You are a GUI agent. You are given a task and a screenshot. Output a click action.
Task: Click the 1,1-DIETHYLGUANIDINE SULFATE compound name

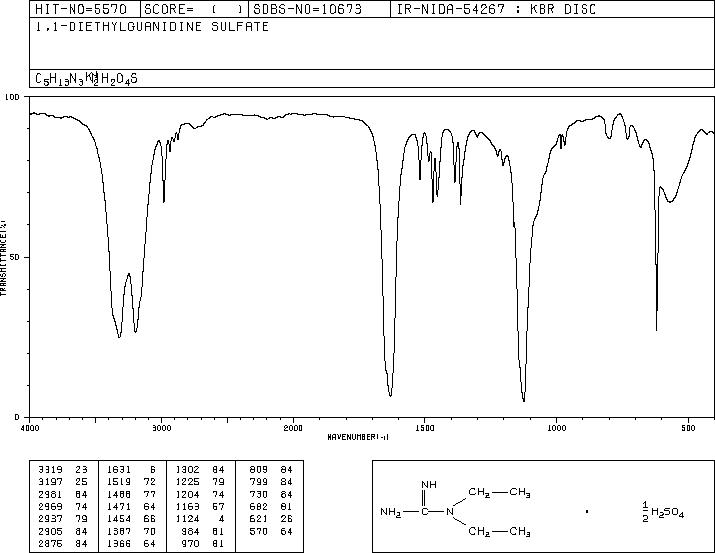point(152,26)
